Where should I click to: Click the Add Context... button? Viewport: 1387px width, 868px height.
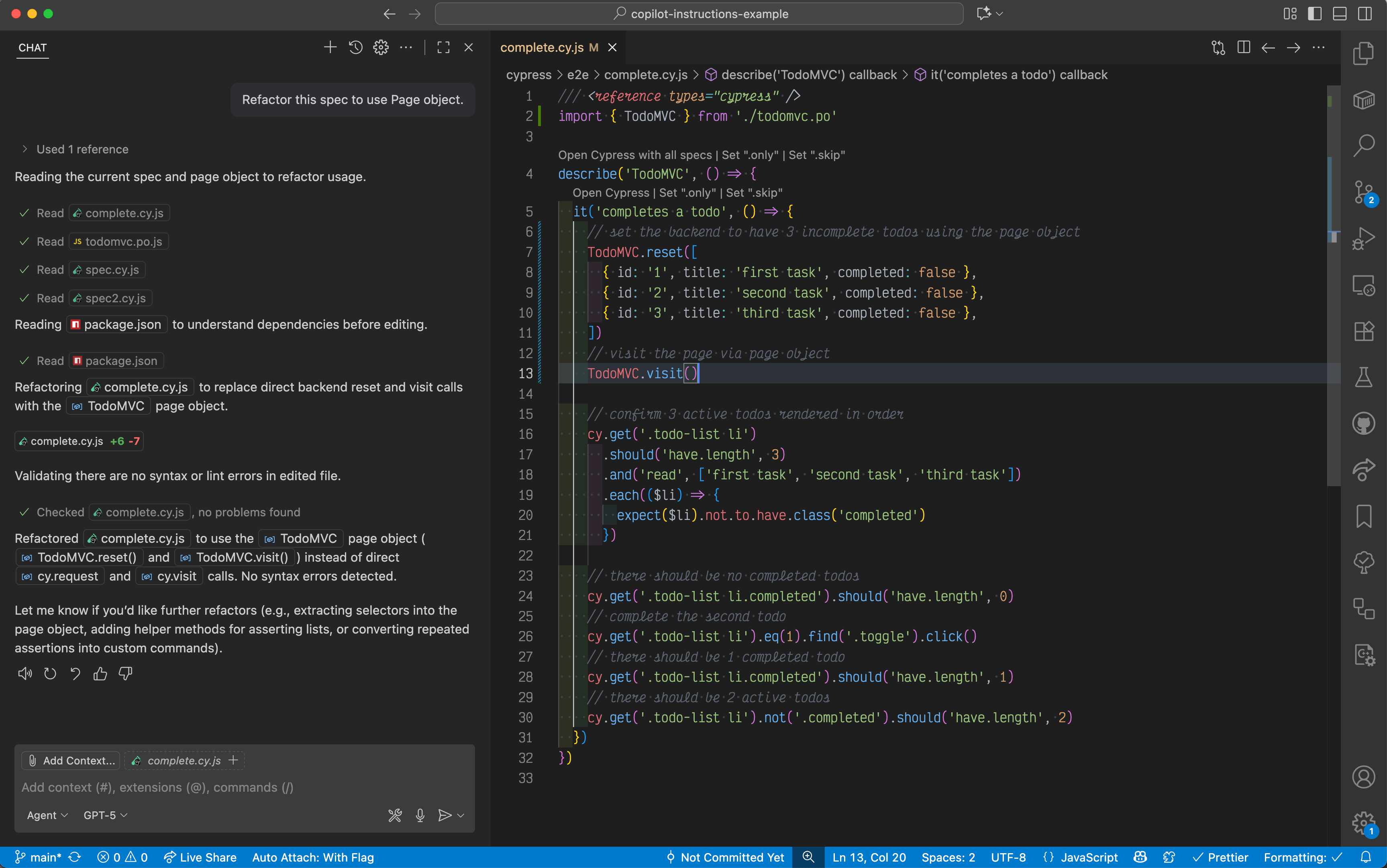click(x=71, y=760)
